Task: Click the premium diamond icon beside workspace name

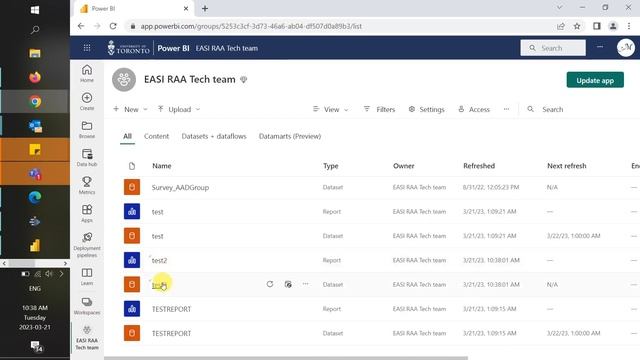Action: [x=244, y=80]
